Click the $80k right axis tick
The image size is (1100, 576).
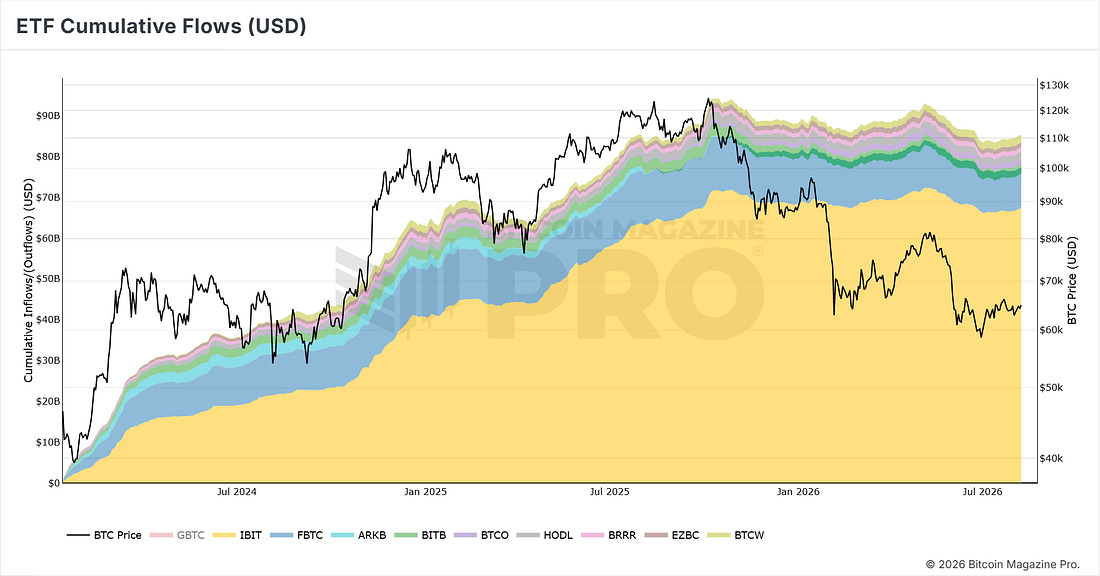tap(1052, 239)
